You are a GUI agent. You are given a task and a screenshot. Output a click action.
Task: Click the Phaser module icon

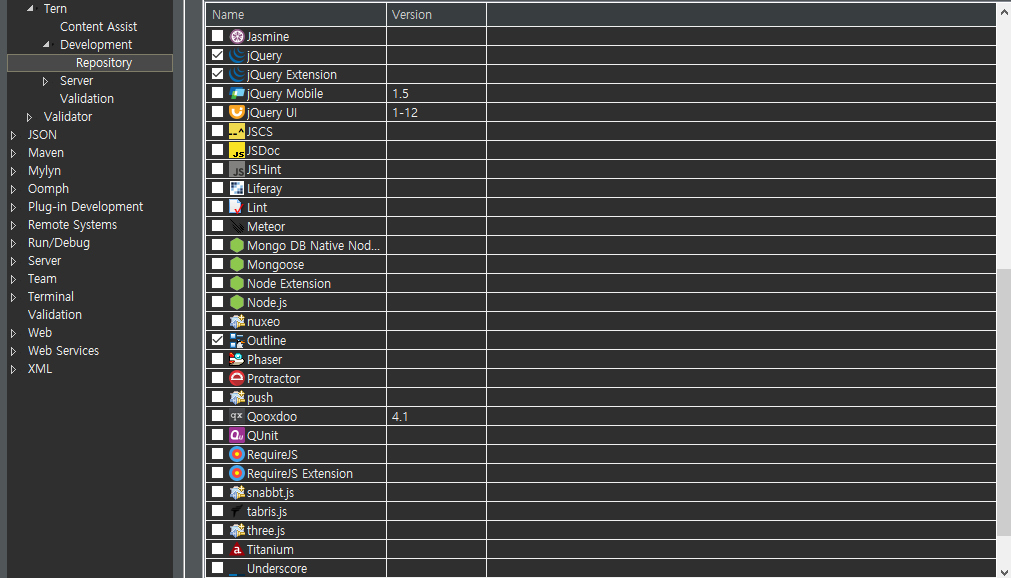237,359
